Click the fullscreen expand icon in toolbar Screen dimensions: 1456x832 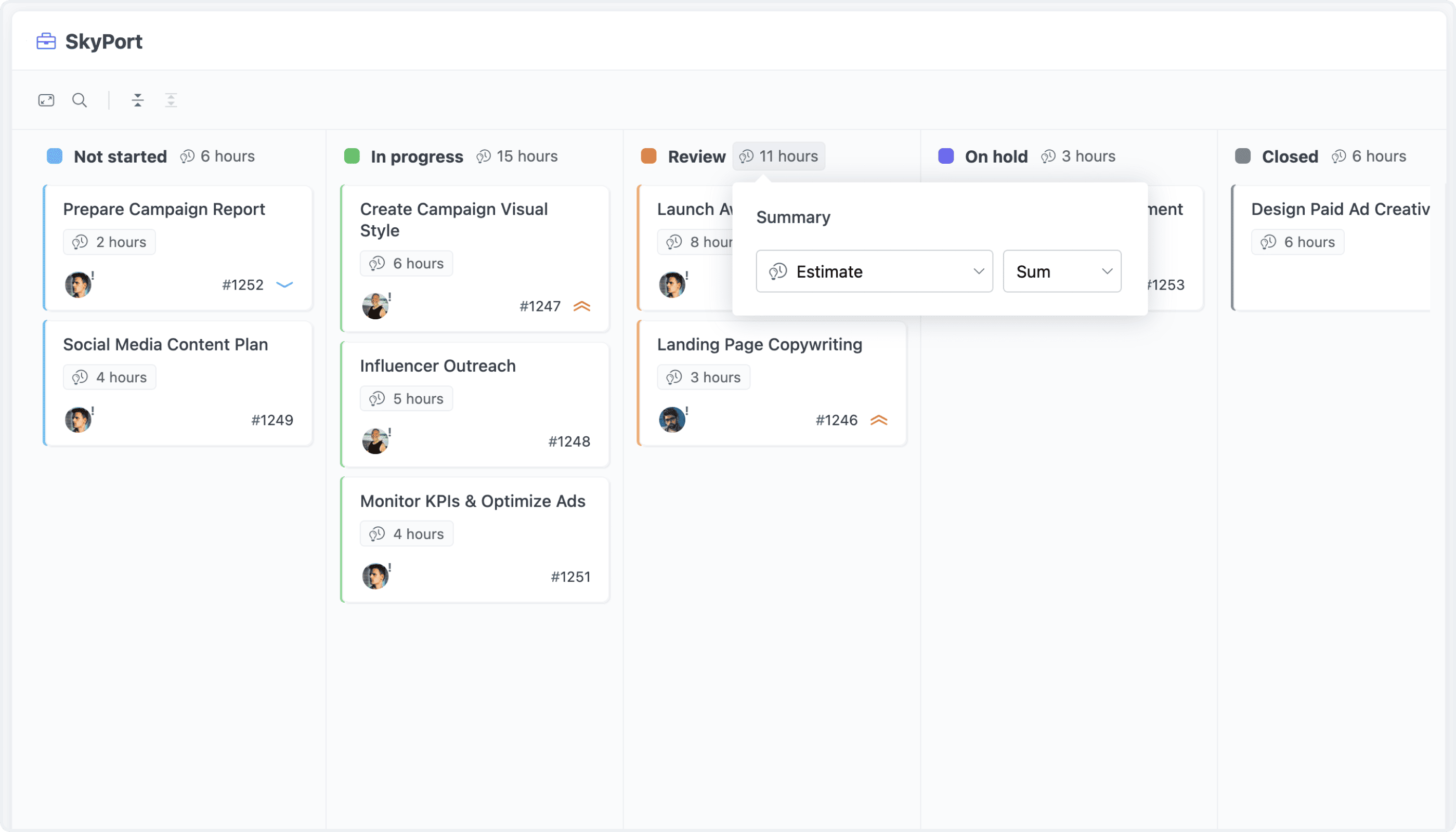[x=46, y=100]
